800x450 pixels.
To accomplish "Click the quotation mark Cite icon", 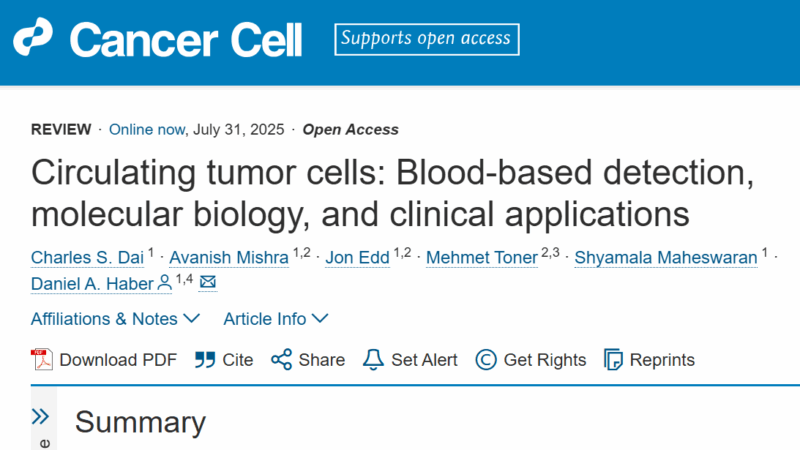I will point(205,360).
